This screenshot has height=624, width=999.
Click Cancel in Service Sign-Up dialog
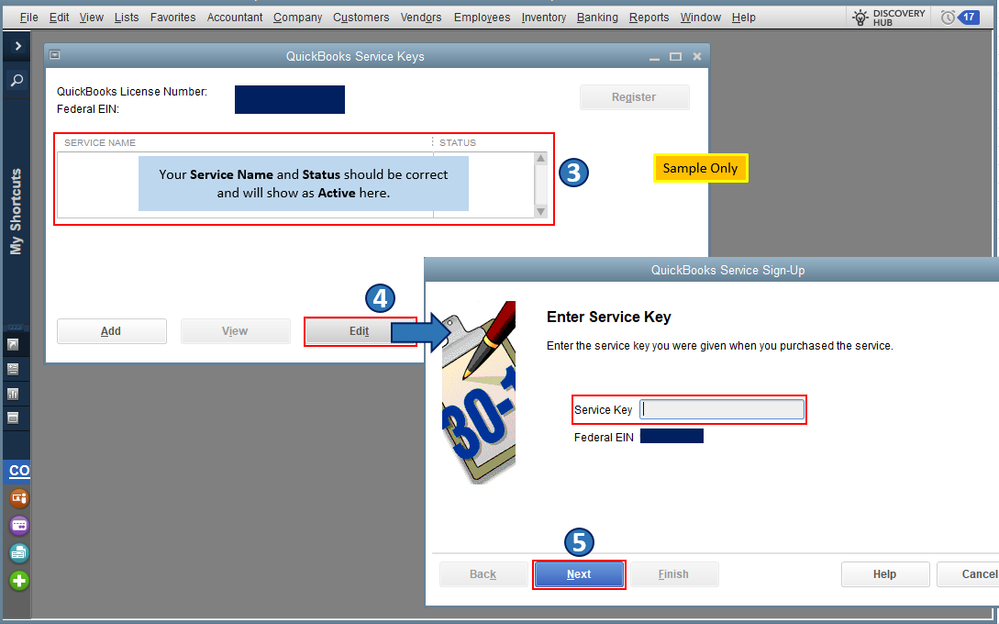968,574
